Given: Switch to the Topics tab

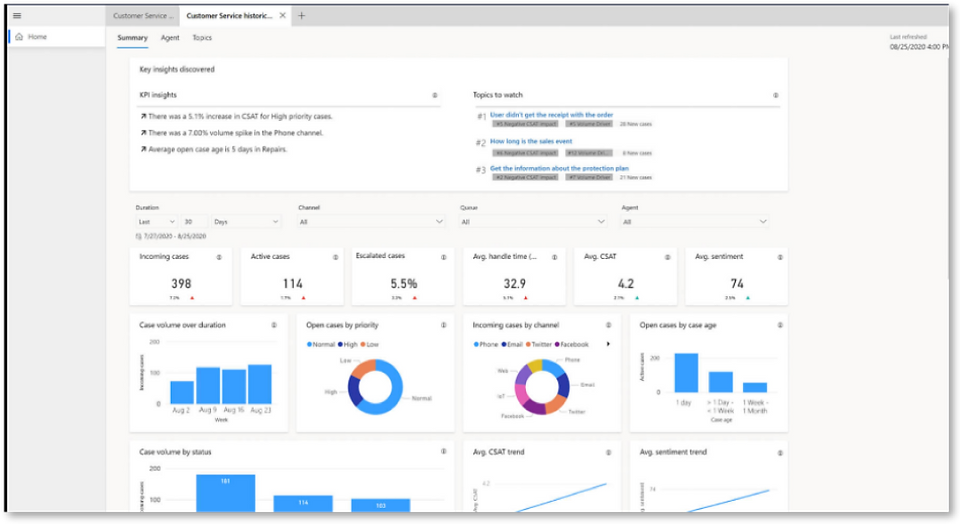Looking at the screenshot, I should coord(202,38).
